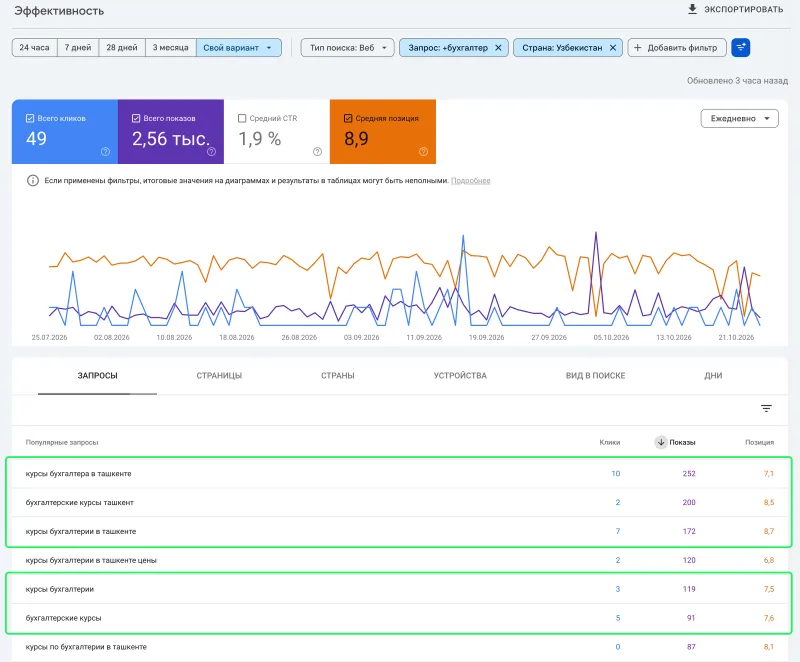800x662 pixels.
Task: Open the Тип поиска: Веб dropdown
Action: point(347,47)
